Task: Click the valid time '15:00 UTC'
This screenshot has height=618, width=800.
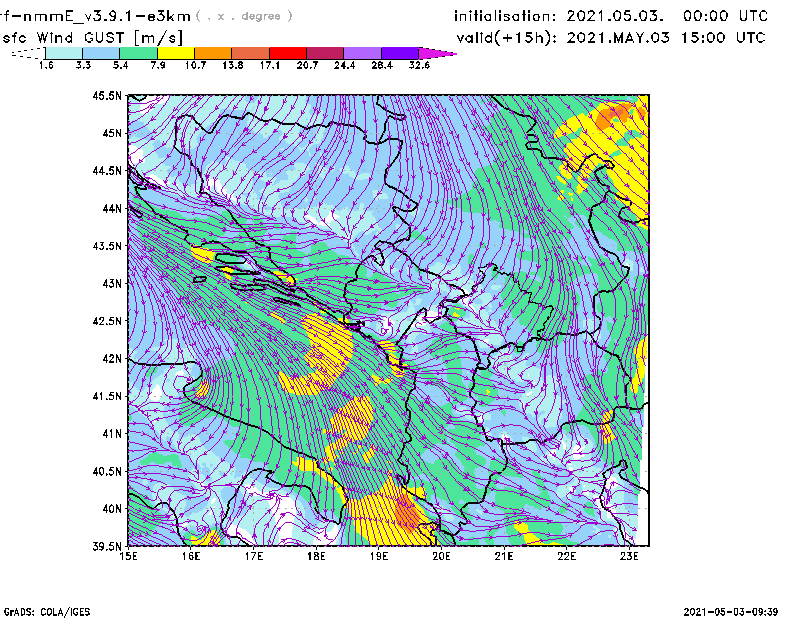Action: click(x=723, y=38)
